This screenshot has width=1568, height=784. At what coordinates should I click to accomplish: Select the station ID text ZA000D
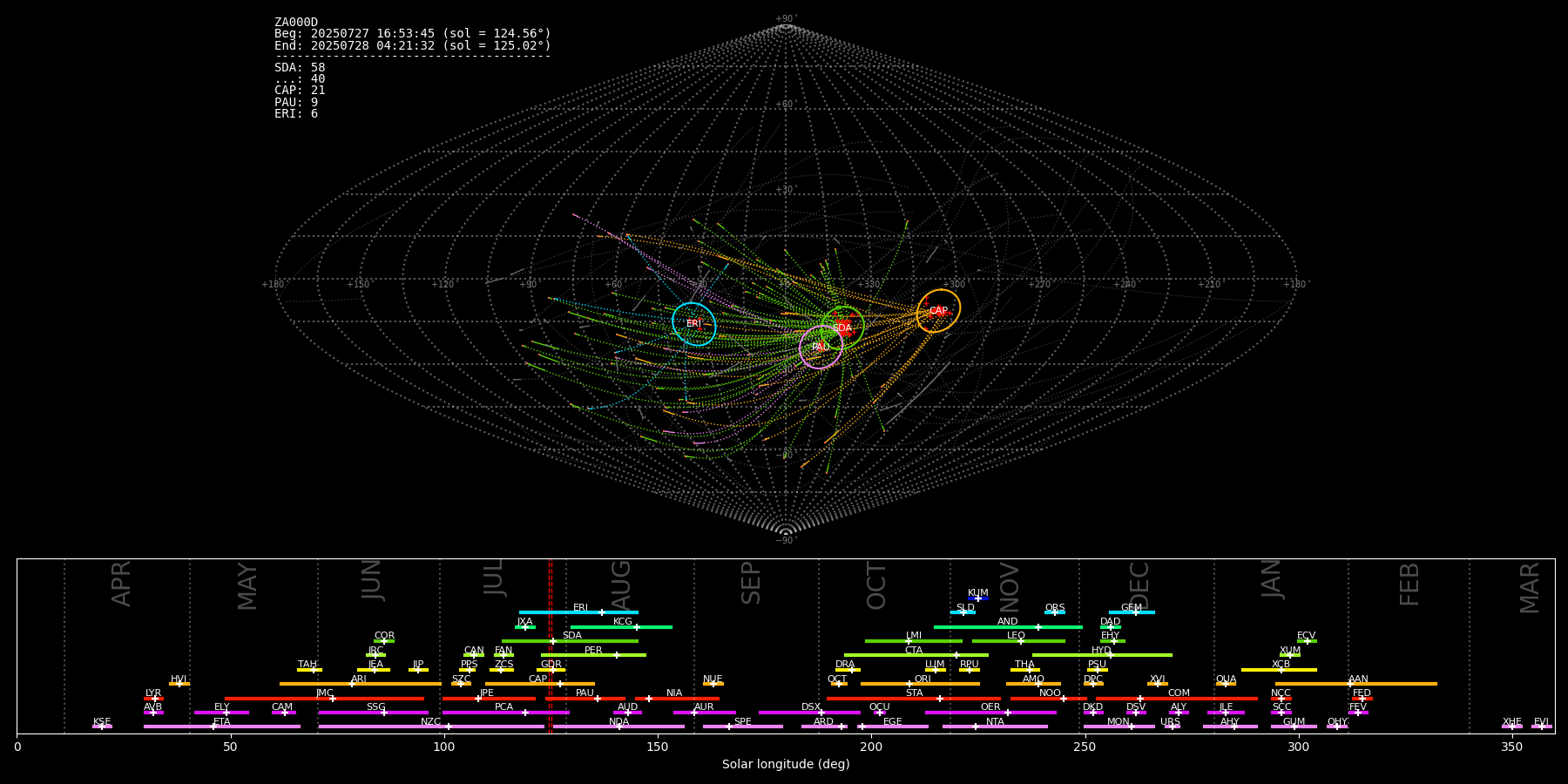coord(296,23)
